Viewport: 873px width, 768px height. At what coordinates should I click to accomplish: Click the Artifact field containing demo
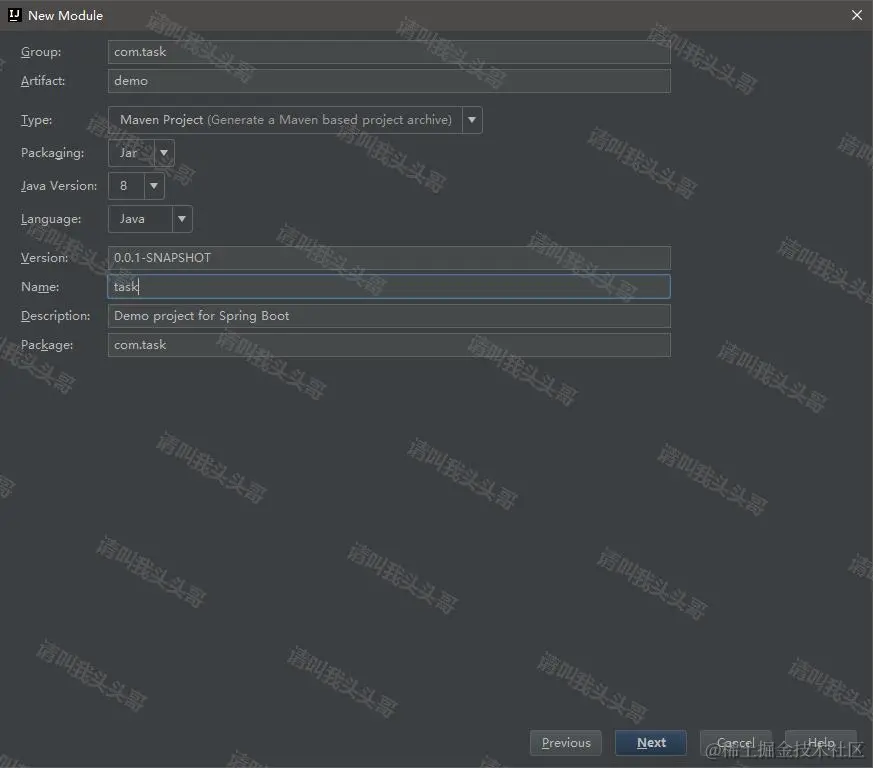tap(389, 81)
